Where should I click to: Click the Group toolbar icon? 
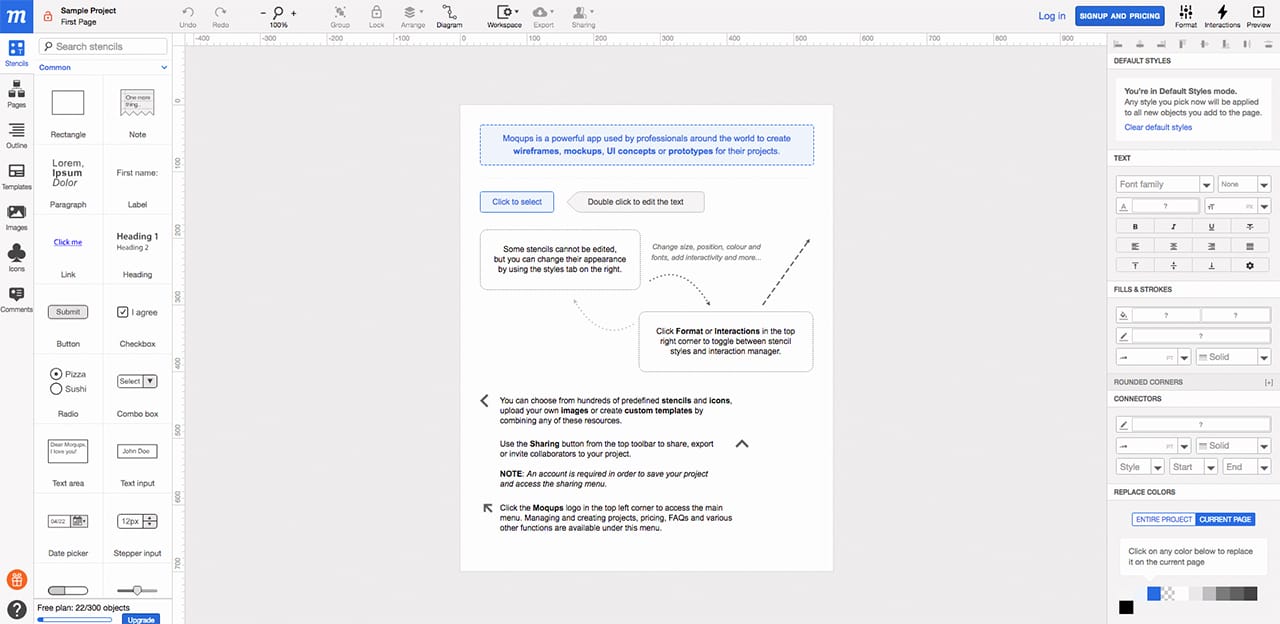340,12
